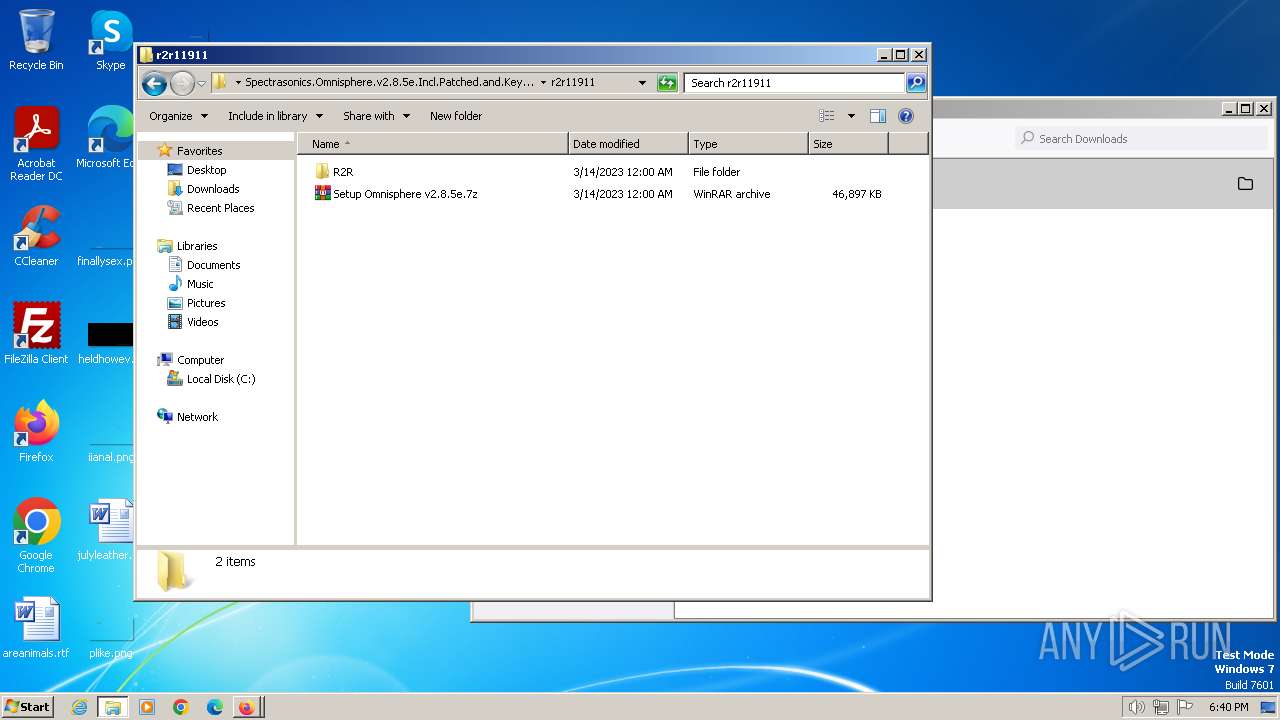
Task: Click the Spectrasonics.Omnisphere breadcrumb segment
Action: point(390,83)
